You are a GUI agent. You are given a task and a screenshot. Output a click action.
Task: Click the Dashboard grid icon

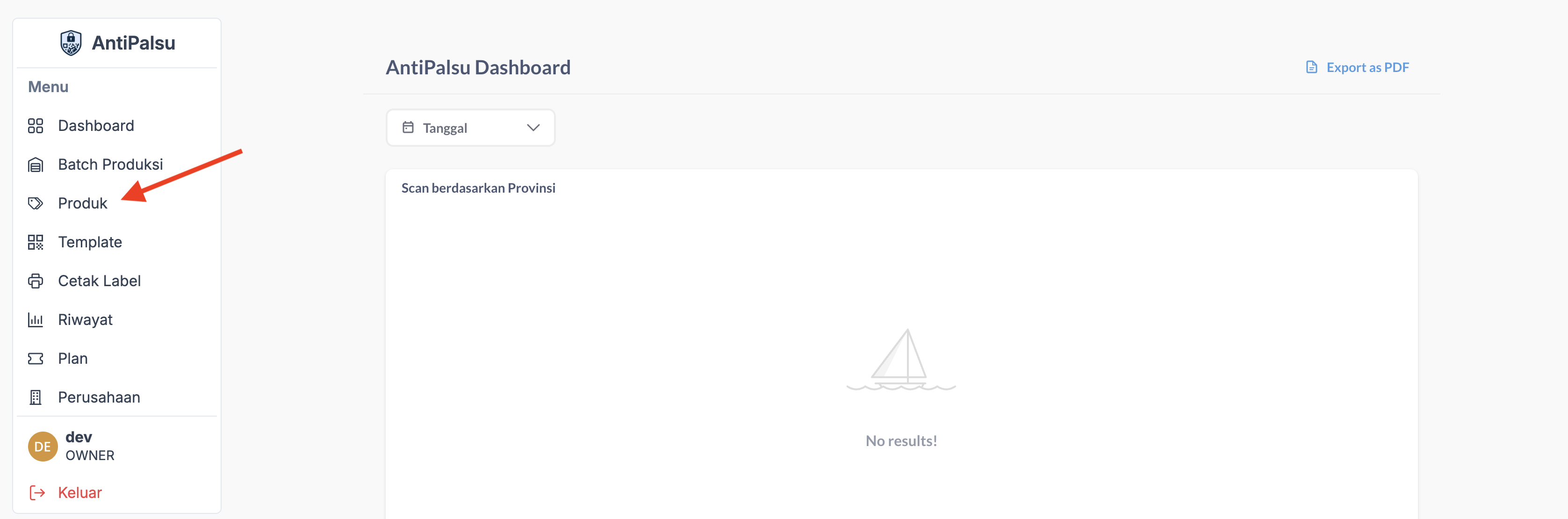point(36,126)
